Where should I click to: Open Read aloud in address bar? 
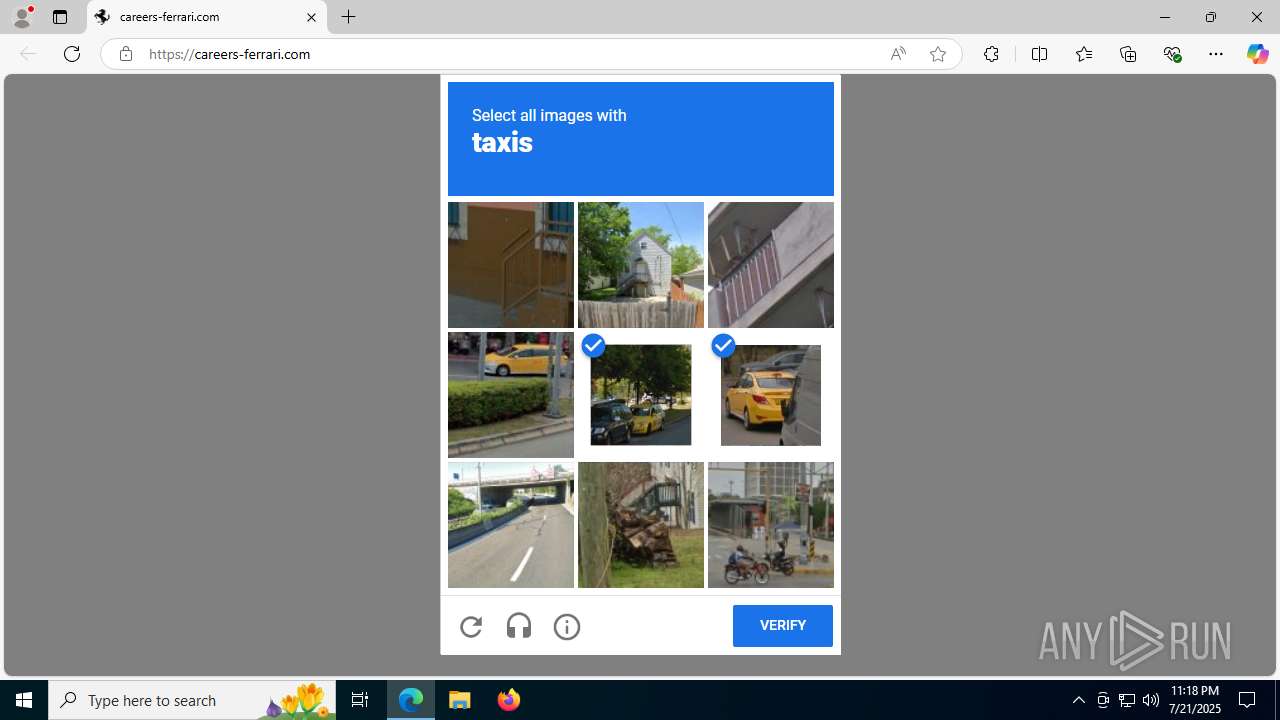tap(898, 54)
